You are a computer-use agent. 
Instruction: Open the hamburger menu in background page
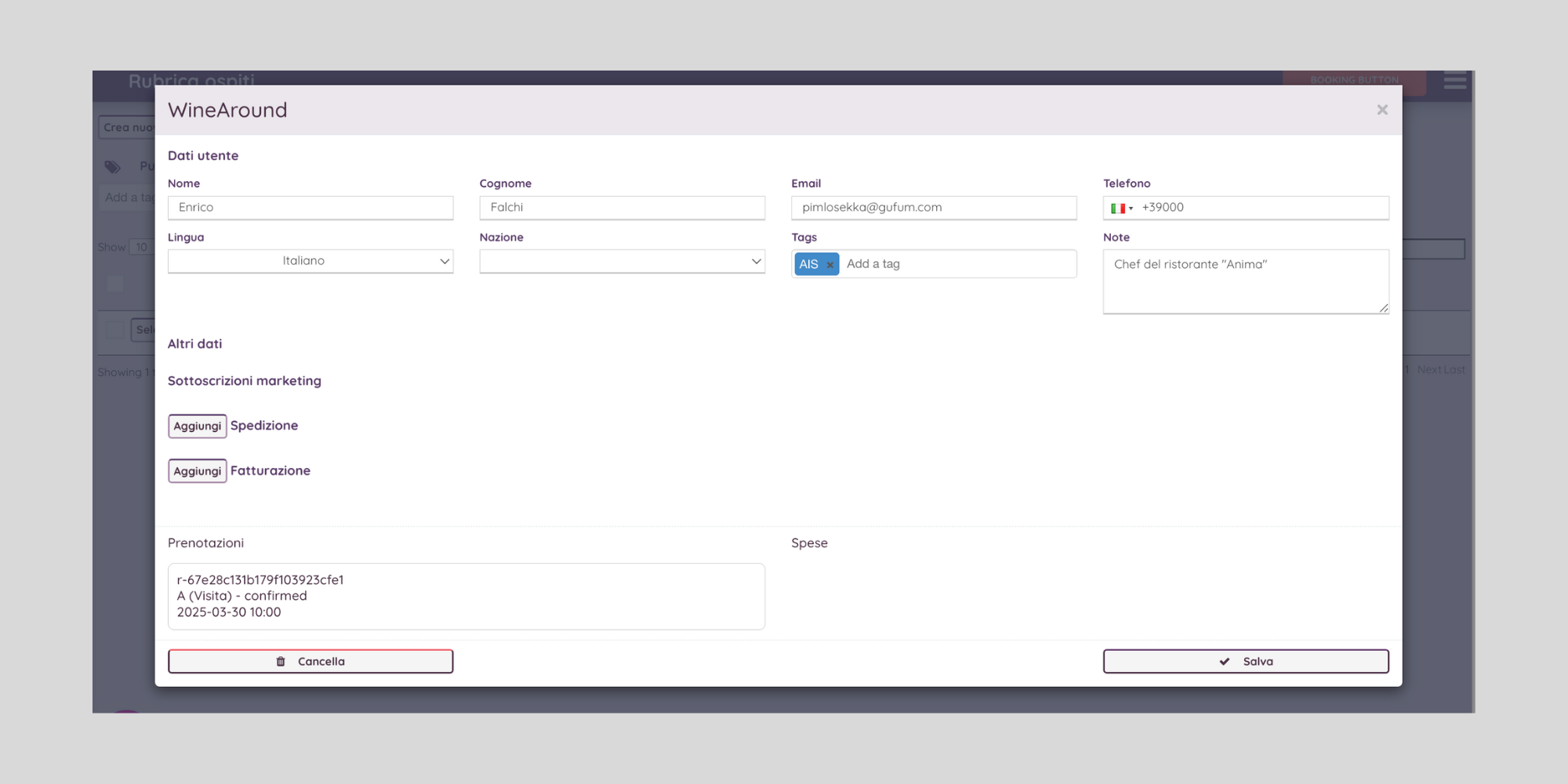[1455, 80]
